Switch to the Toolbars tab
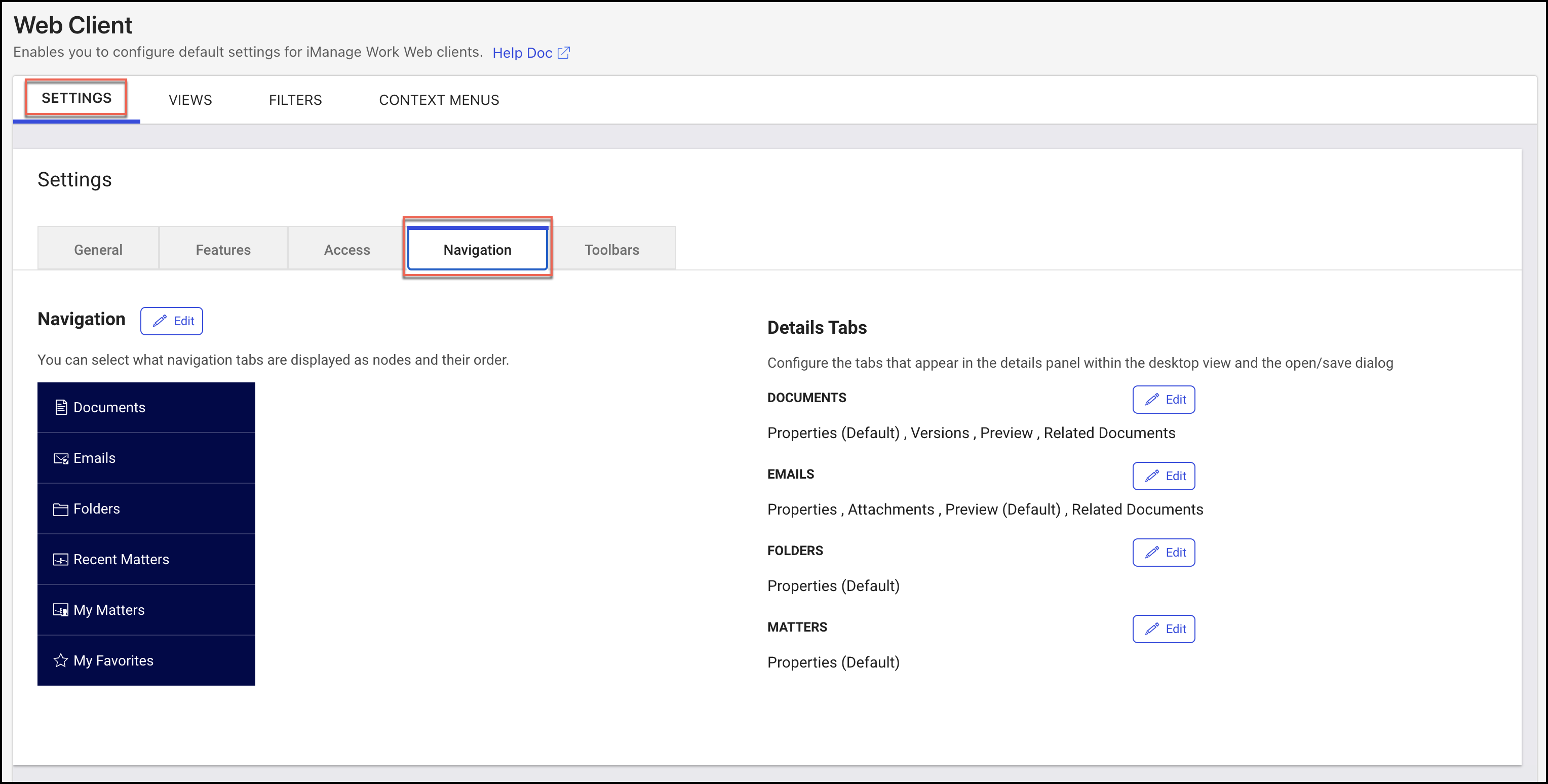 (612, 249)
